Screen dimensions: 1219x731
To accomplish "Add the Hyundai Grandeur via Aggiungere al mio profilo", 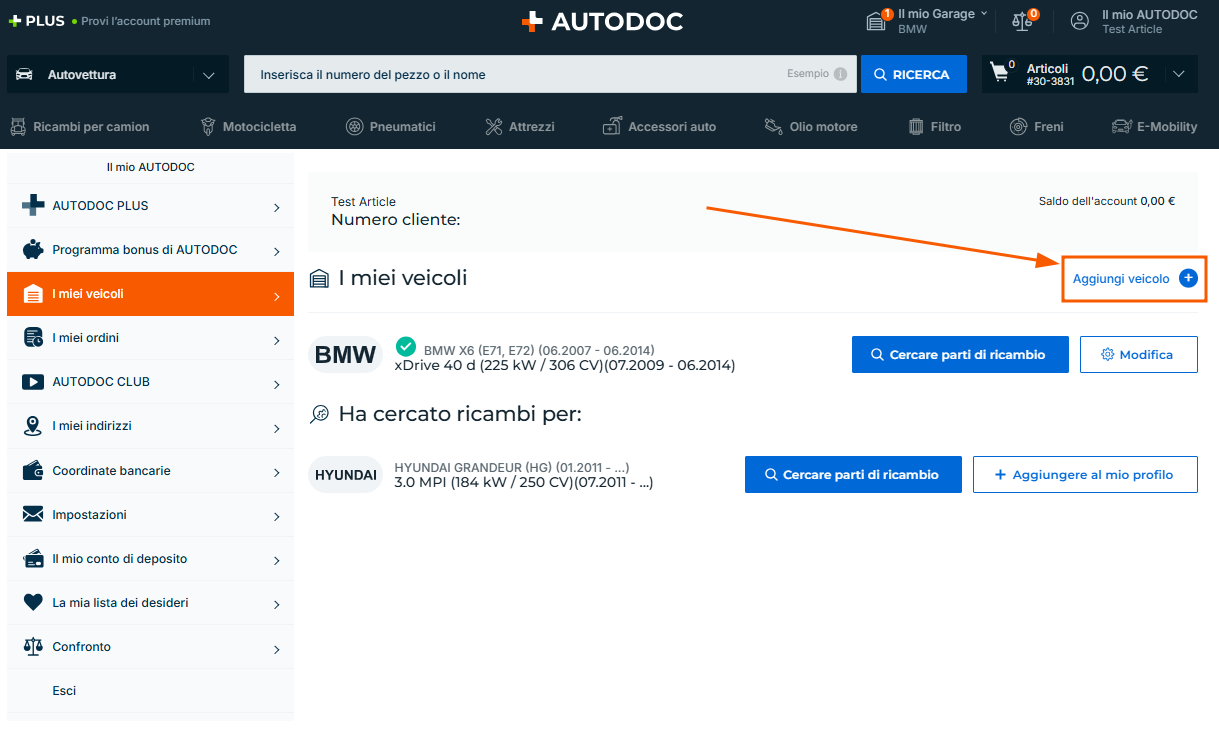I will click(x=1085, y=475).
